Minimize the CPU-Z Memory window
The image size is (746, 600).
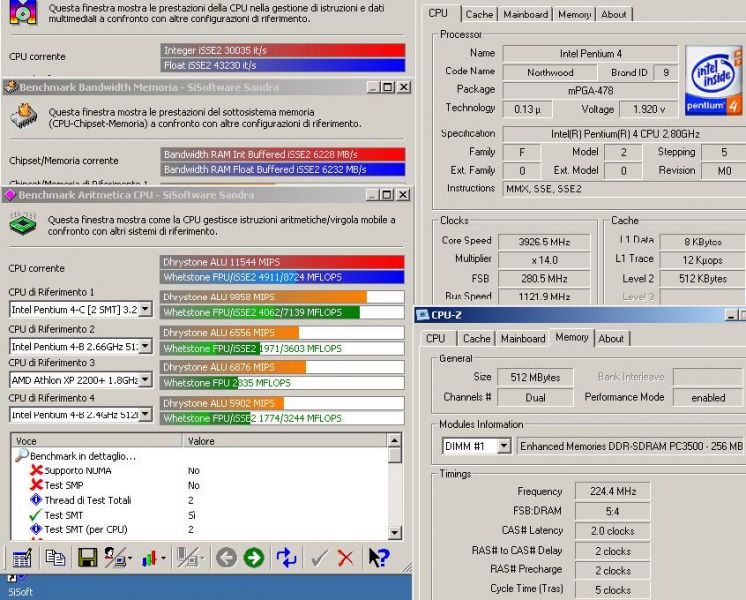[x=731, y=315]
